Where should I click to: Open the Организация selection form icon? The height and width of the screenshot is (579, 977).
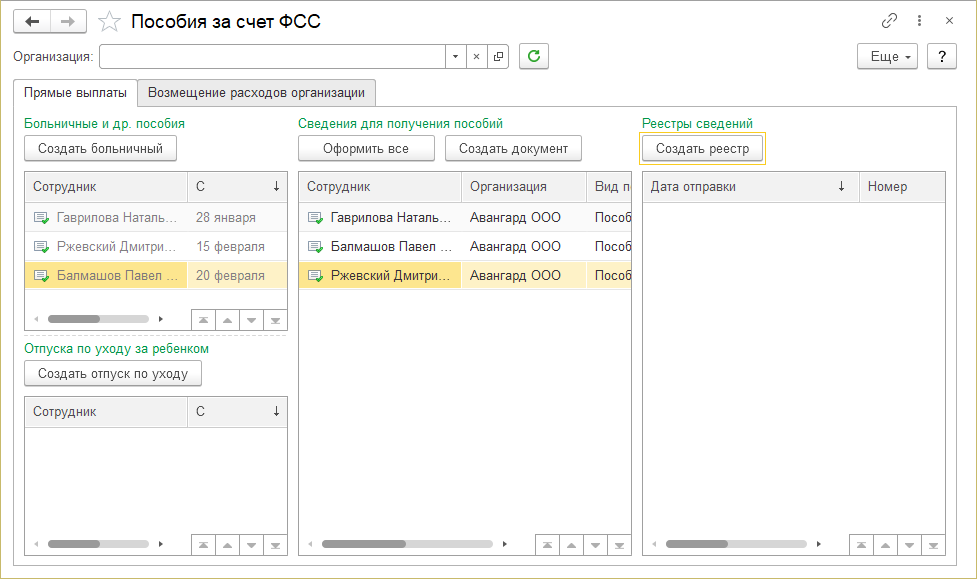499,57
